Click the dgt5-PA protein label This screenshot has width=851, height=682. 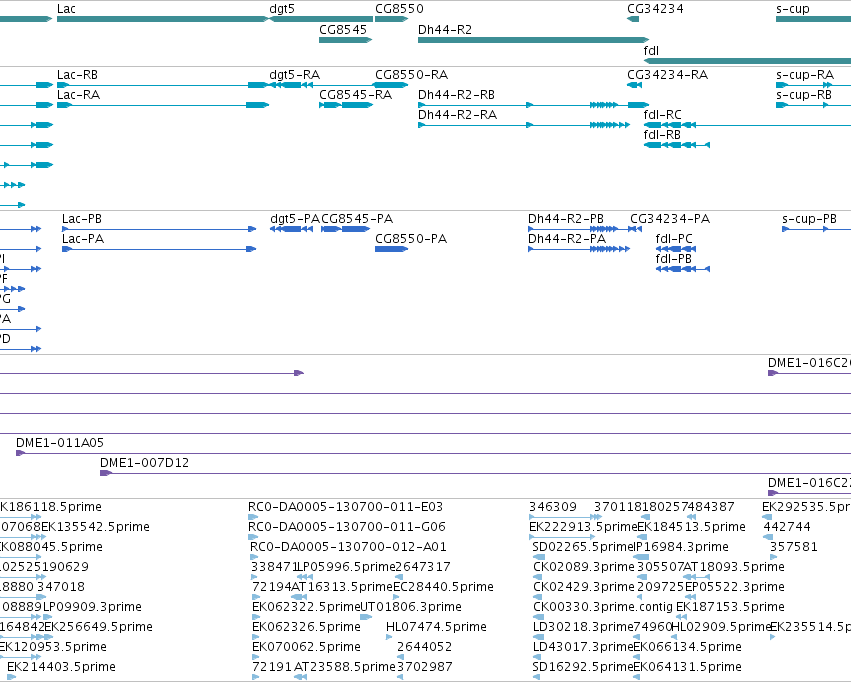point(295,219)
